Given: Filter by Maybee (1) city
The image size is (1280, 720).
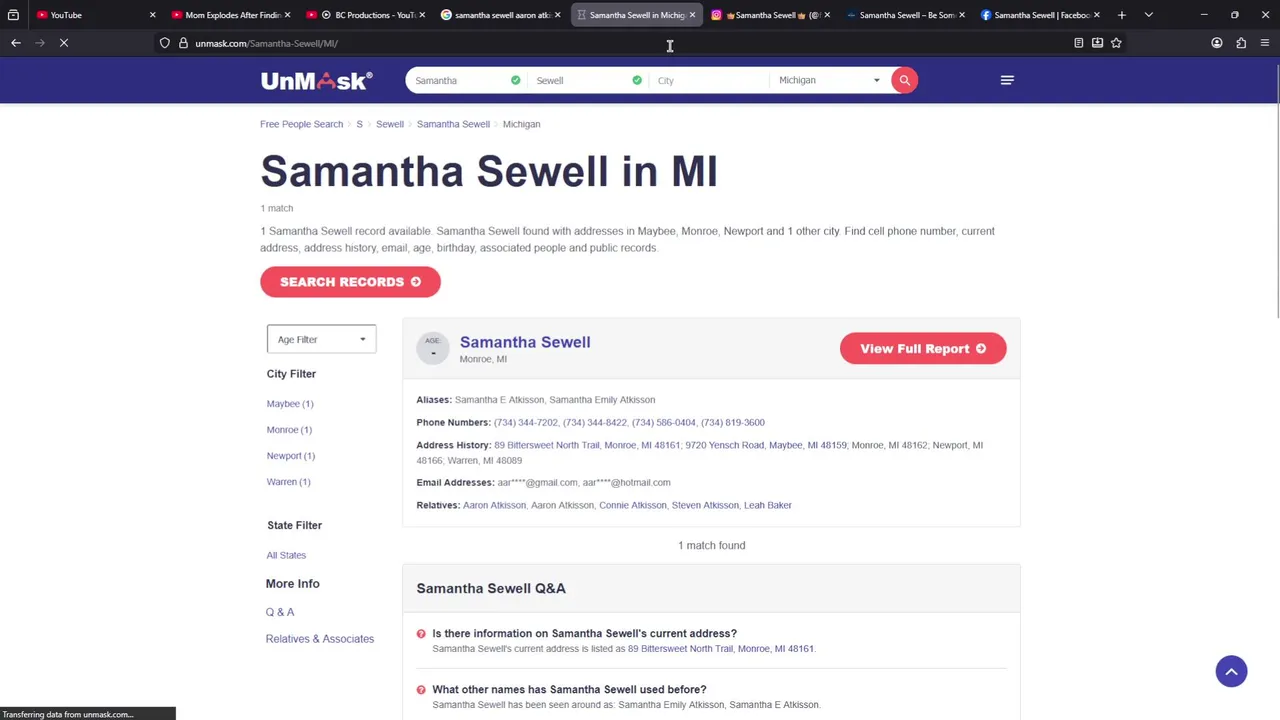Looking at the screenshot, I should click(290, 403).
